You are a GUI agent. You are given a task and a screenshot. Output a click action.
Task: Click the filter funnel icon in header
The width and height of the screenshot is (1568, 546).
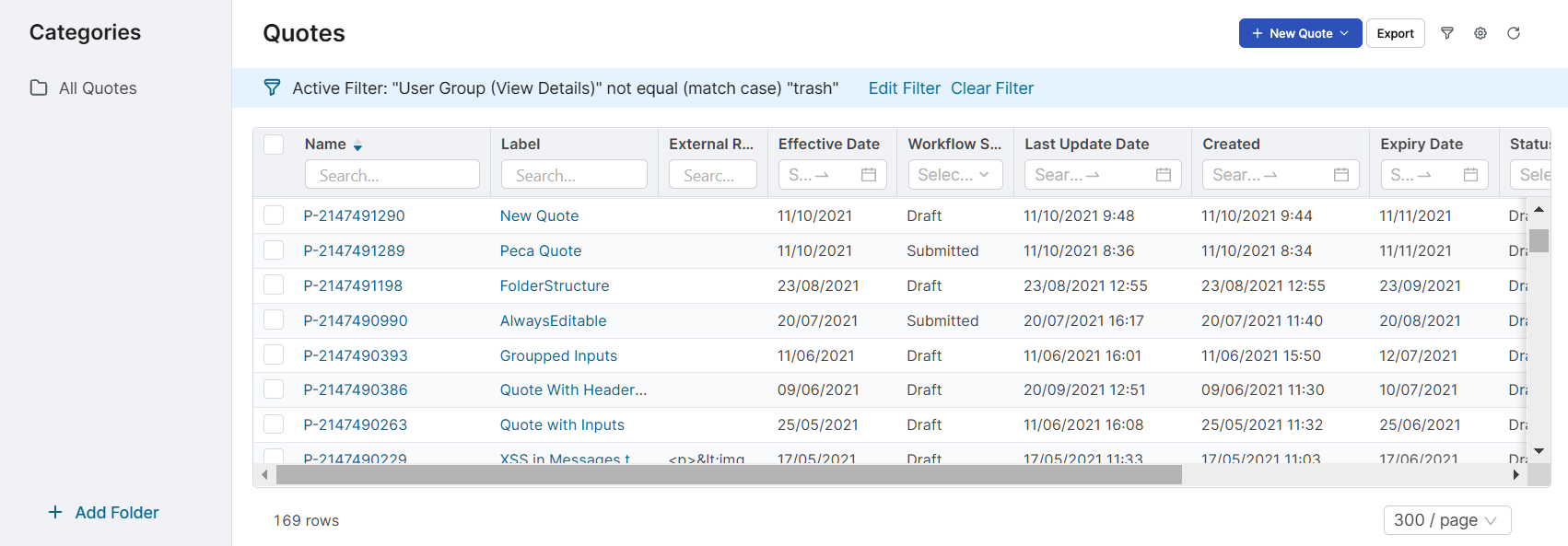coord(1447,33)
